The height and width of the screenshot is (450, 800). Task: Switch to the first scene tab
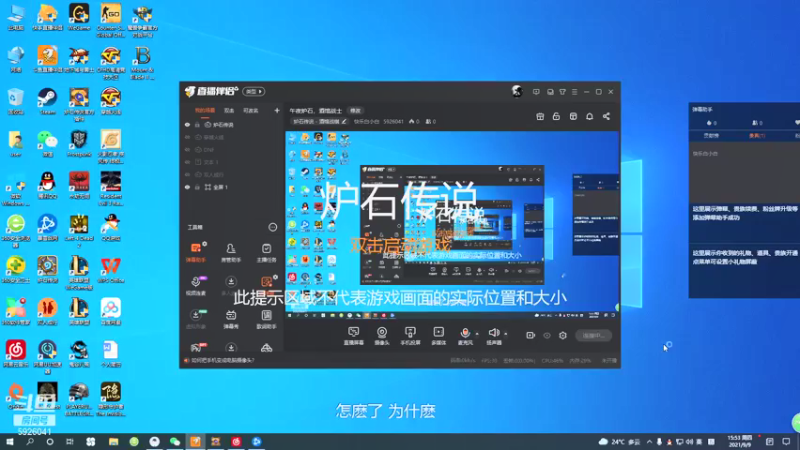point(205,110)
